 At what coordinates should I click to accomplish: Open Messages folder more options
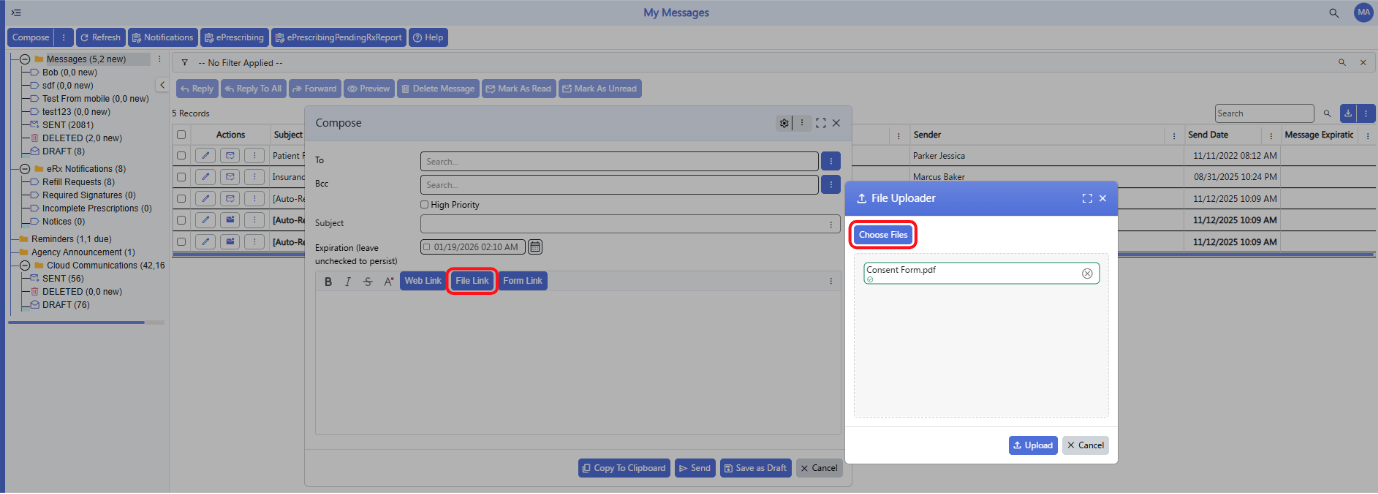159,59
